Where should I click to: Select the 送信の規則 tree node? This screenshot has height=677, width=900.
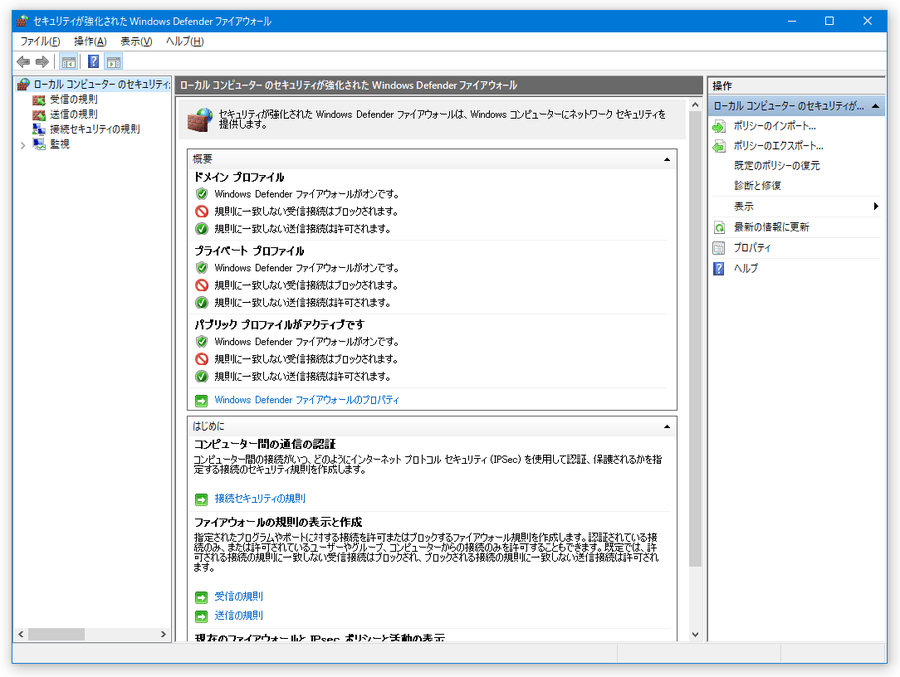point(73,114)
